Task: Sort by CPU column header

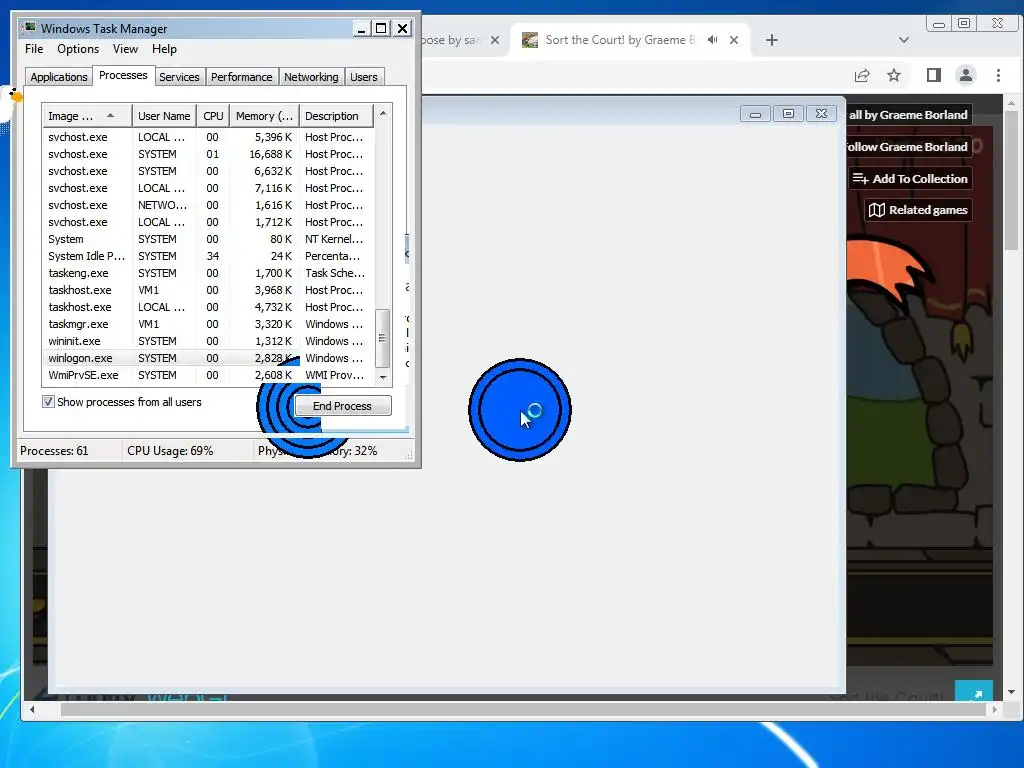Action: click(x=213, y=116)
